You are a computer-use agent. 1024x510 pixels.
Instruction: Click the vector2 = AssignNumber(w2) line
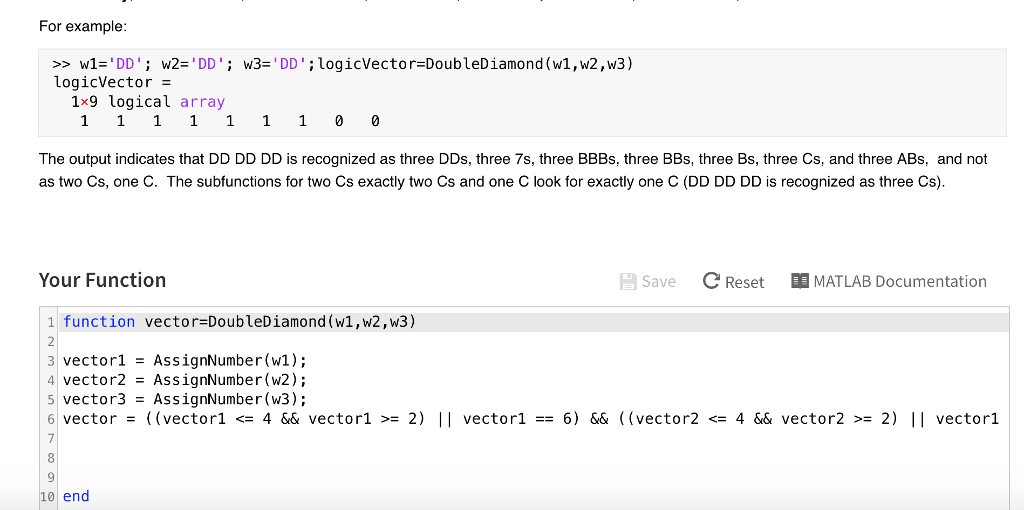tap(185, 379)
